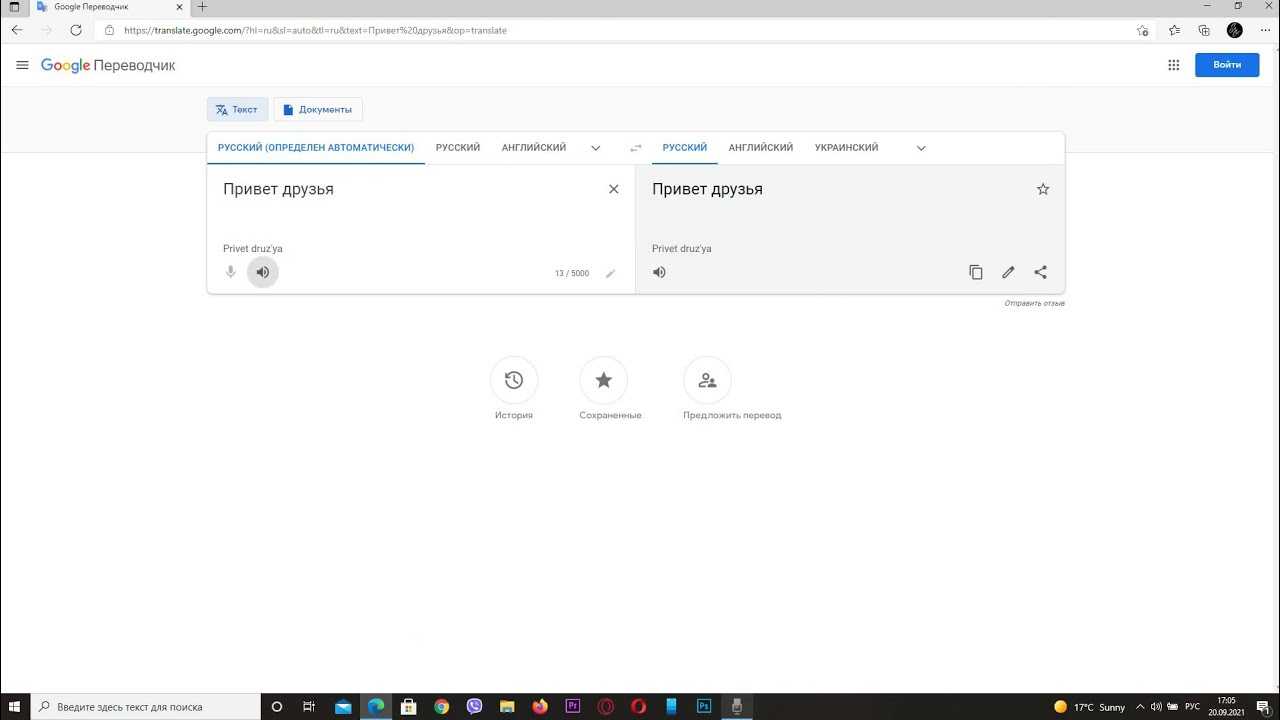
Task: Open Task View on taskbar
Action: 309,706
